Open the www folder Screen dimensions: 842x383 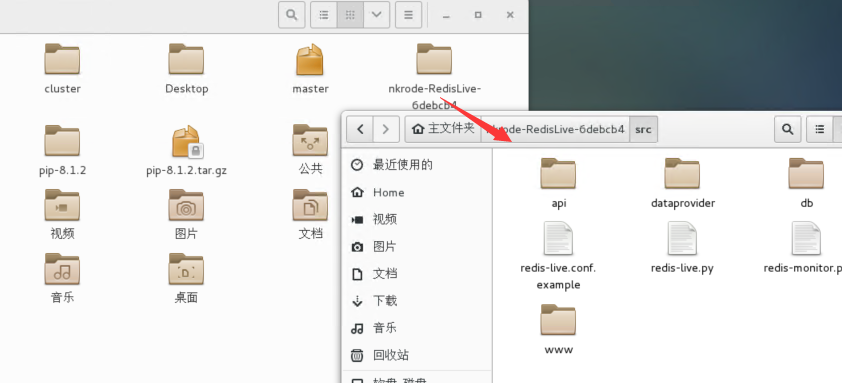pyautogui.click(x=558, y=319)
